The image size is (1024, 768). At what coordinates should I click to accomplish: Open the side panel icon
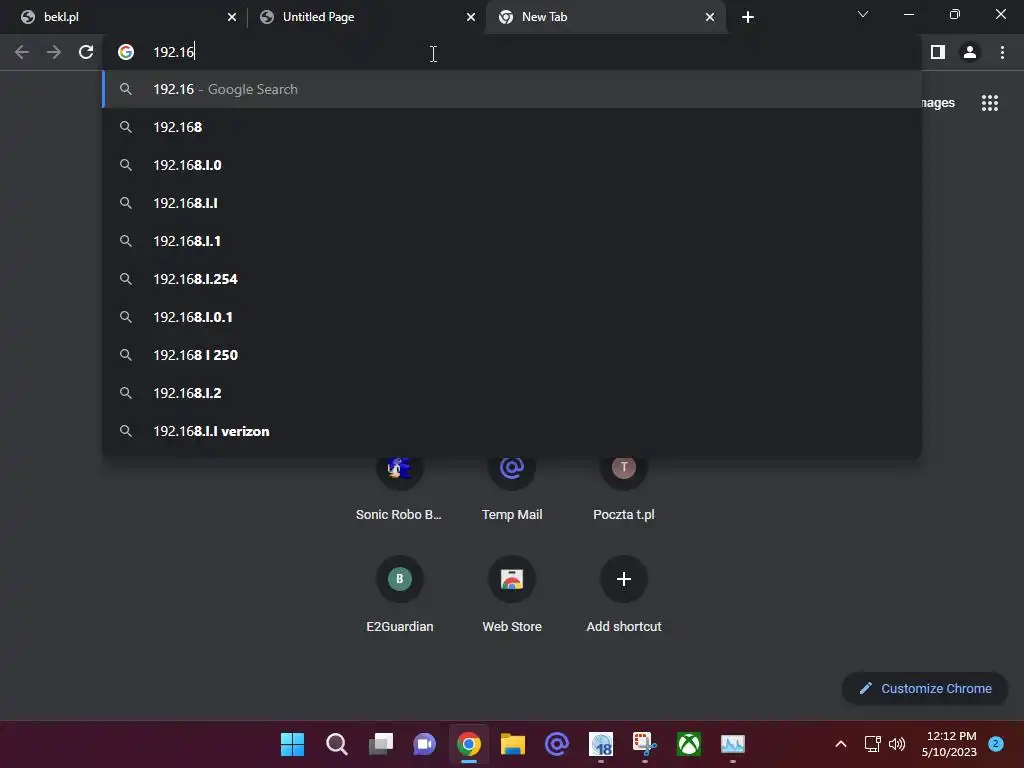click(x=938, y=52)
